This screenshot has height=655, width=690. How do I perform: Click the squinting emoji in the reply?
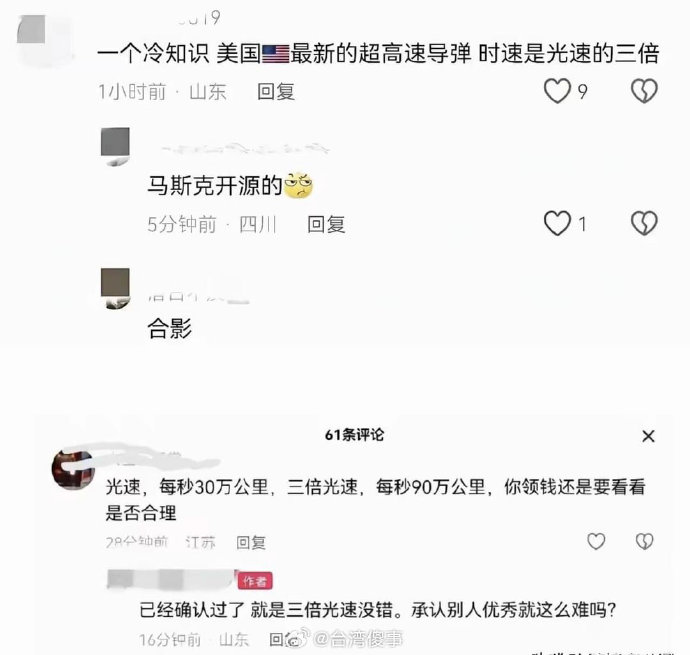pyautogui.click(x=298, y=185)
